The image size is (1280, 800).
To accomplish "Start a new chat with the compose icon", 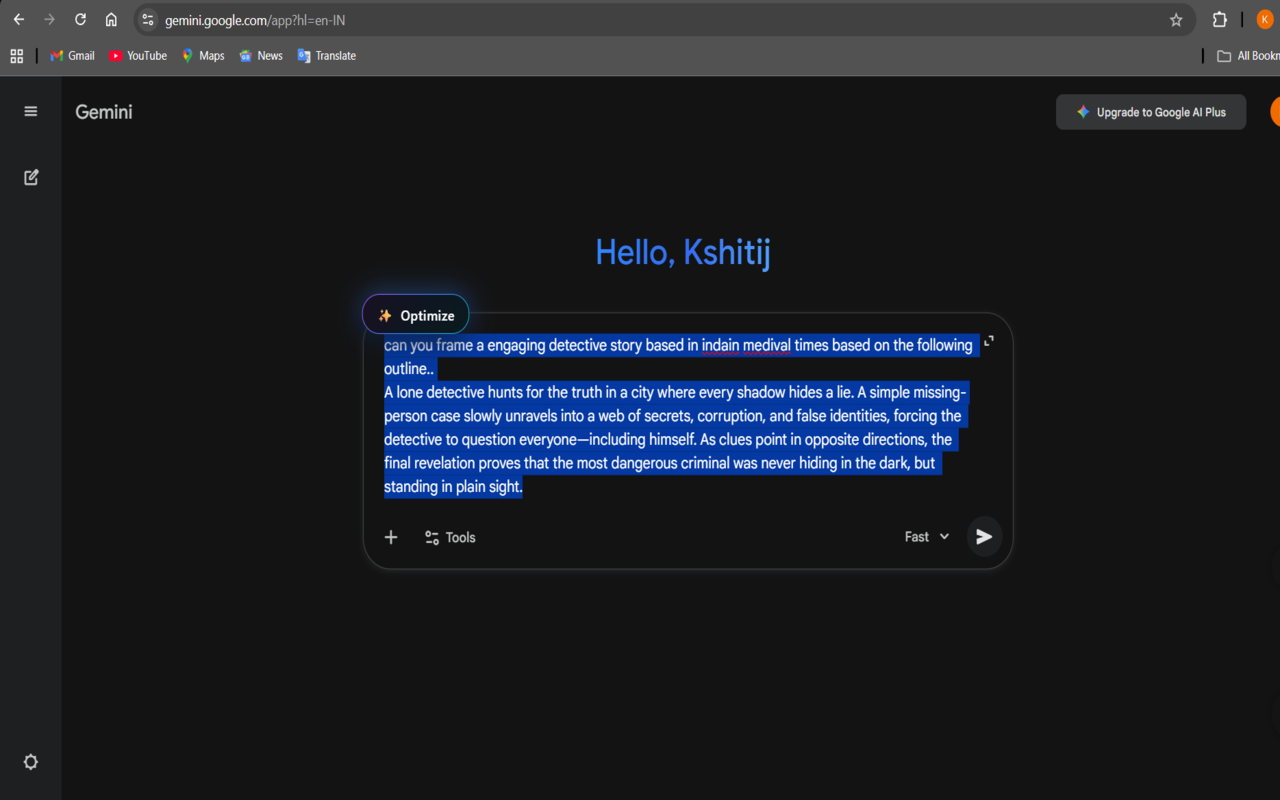I will pos(31,177).
